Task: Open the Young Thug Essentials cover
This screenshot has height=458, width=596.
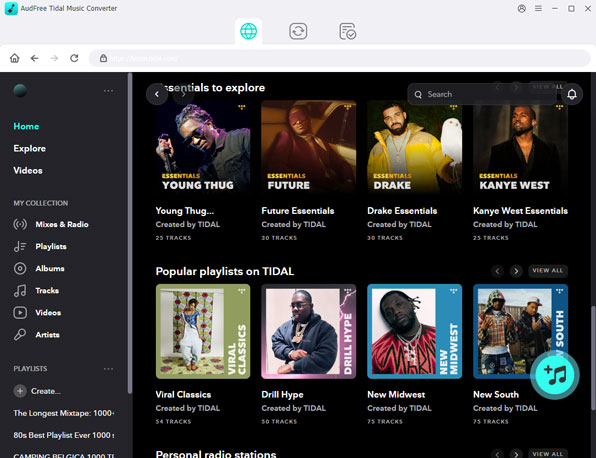Action: tap(203, 147)
